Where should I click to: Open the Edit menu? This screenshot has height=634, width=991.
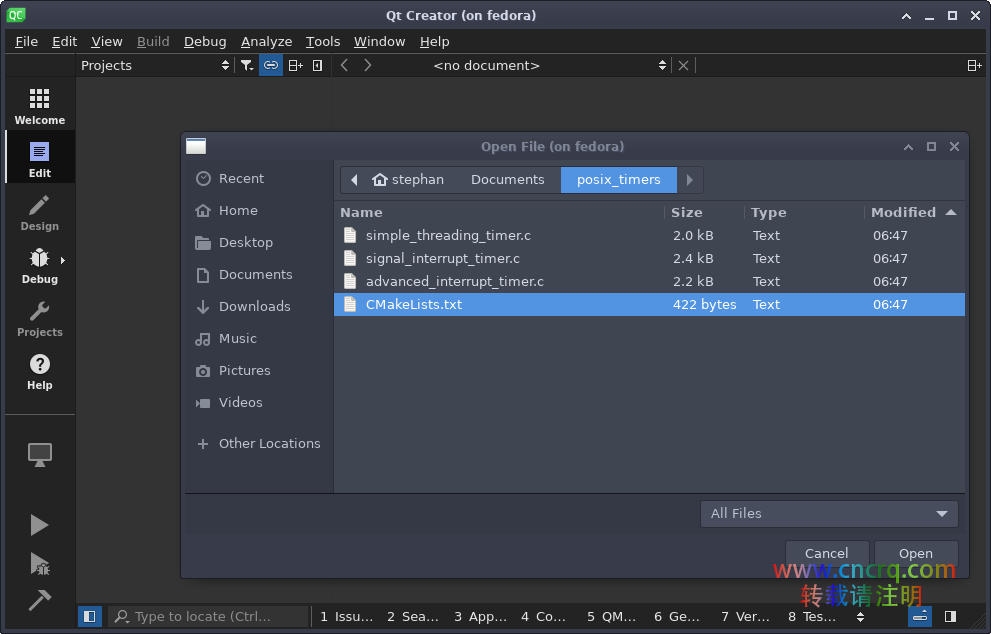(64, 42)
